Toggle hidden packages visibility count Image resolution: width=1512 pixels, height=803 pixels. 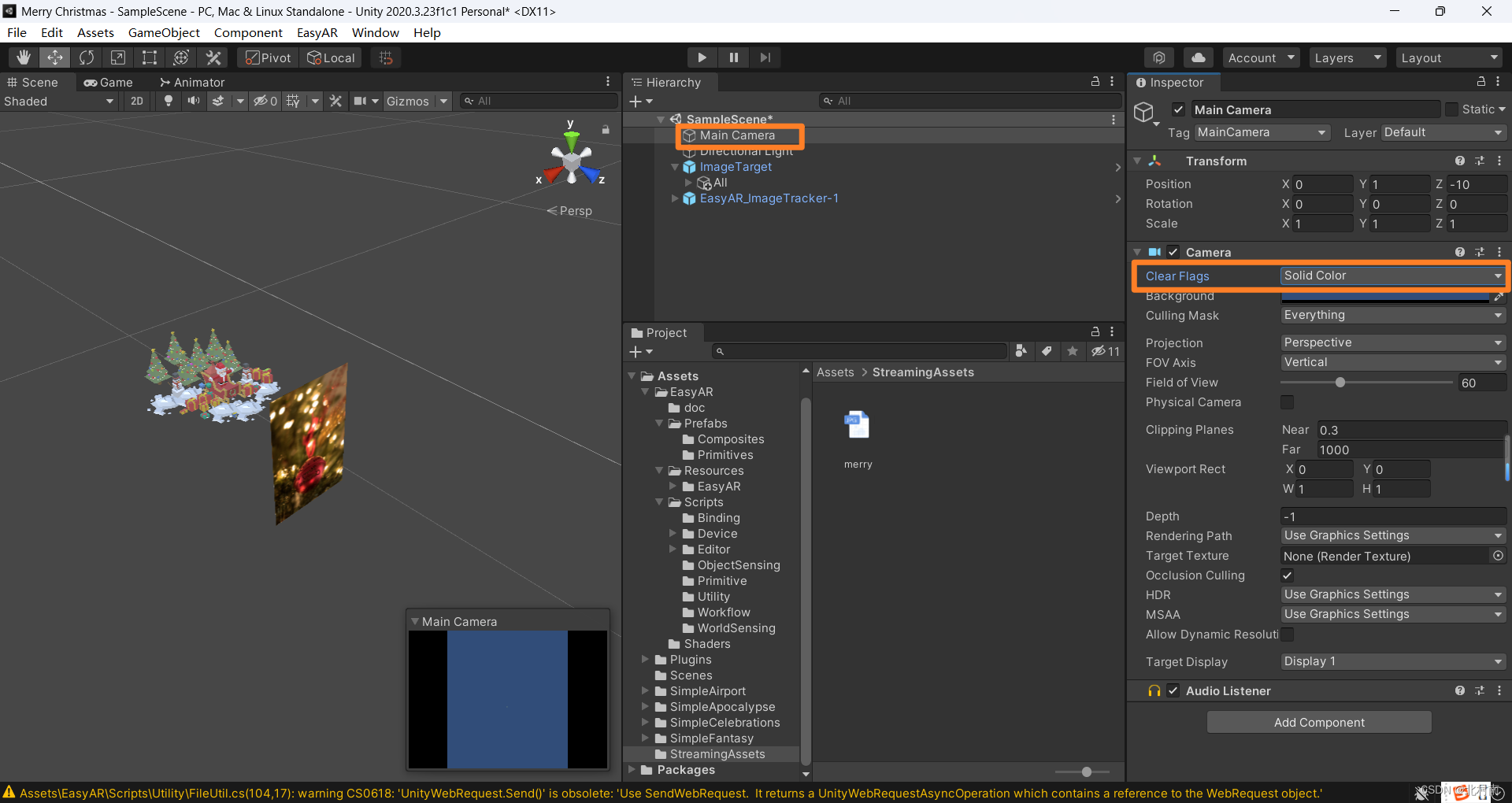pos(1105,351)
